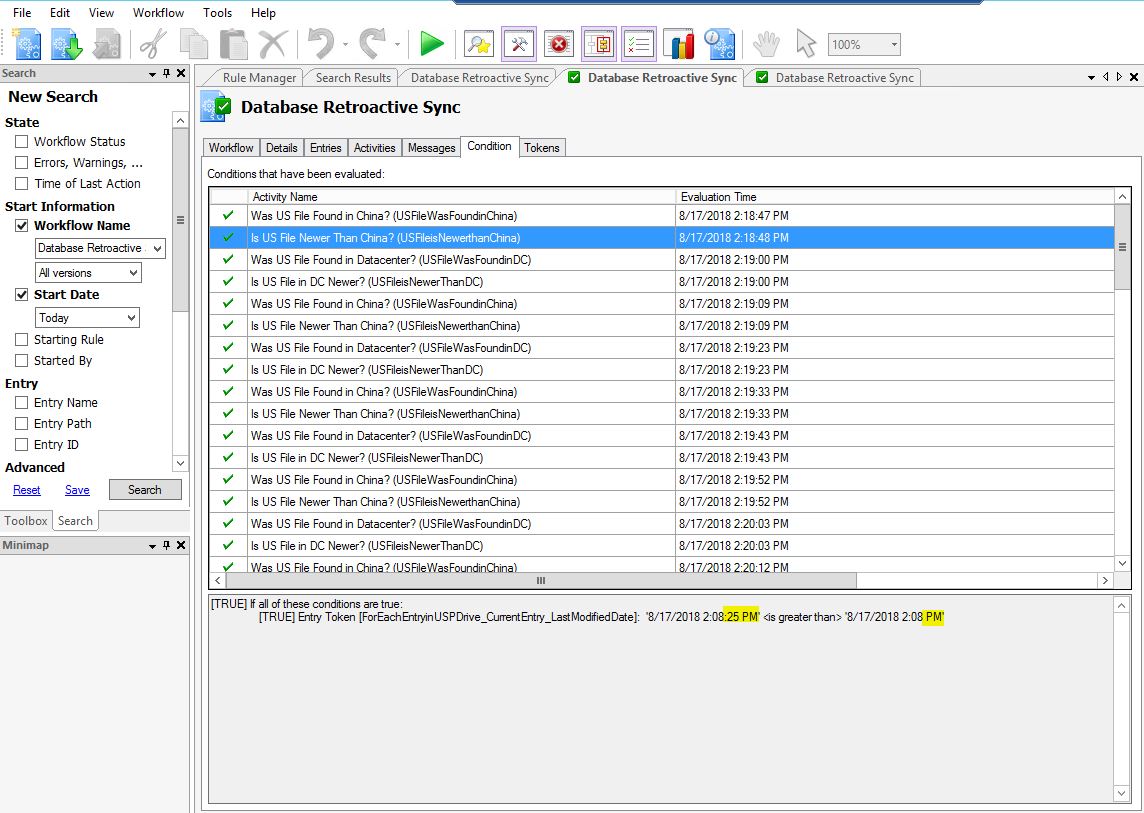Select the hand pan tool
The height and width of the screenshot is (813, 1144).
(766, 44)
